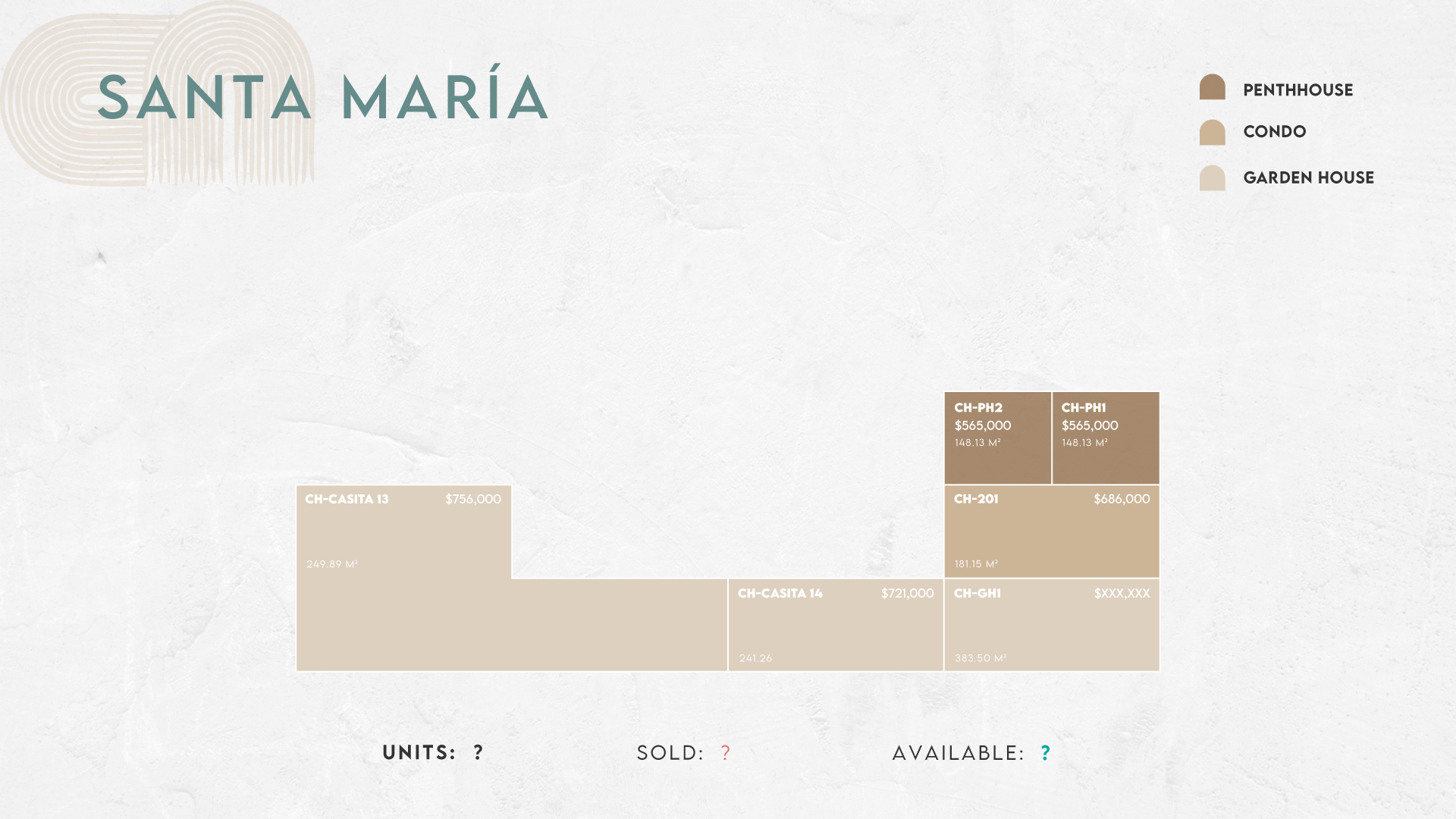Open the CH-201 condo unit block
This screenshot has width=1456, height=819.
pyautogui.click(x=1052, y=532)
